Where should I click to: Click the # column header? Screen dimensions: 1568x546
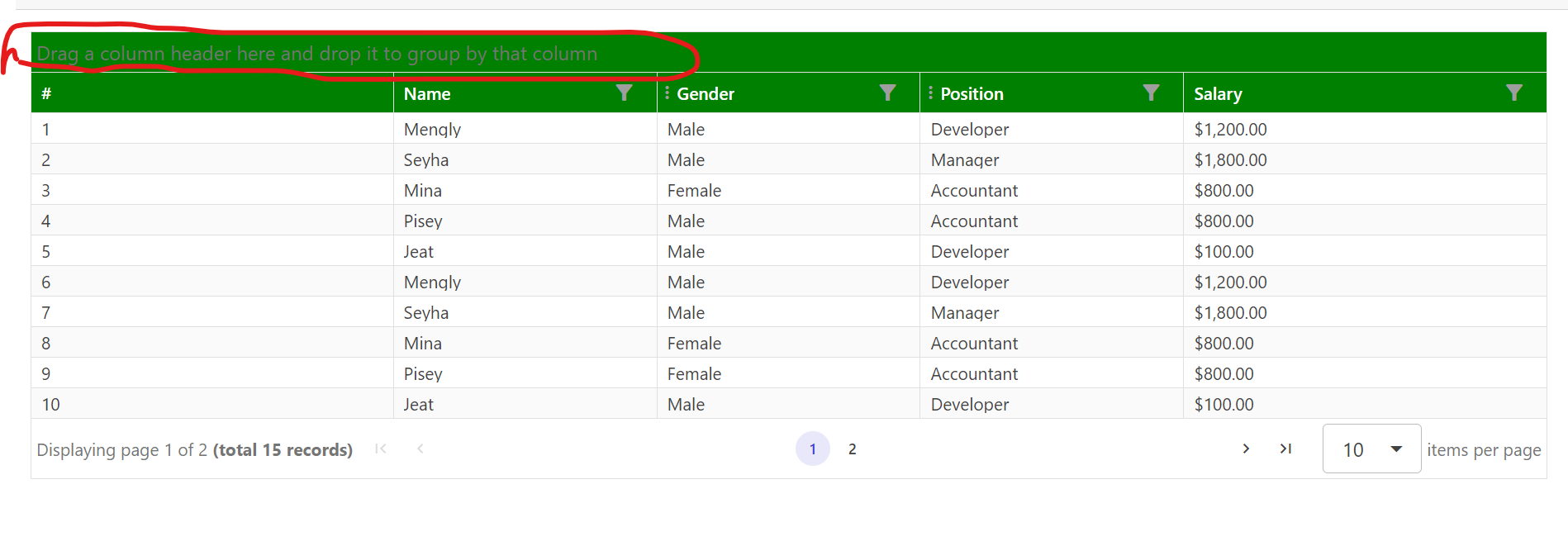click(x=212, y=93)
